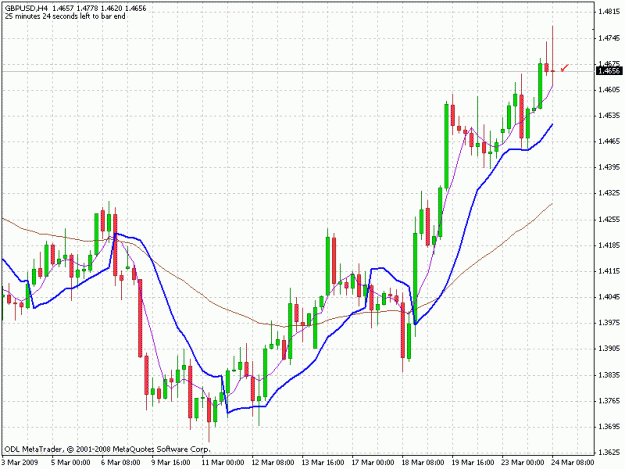The height and width of the screenshot is (469, 625).
Task: Click the long red candle after 6 Mar 08:00
Action: pos(140,318)
